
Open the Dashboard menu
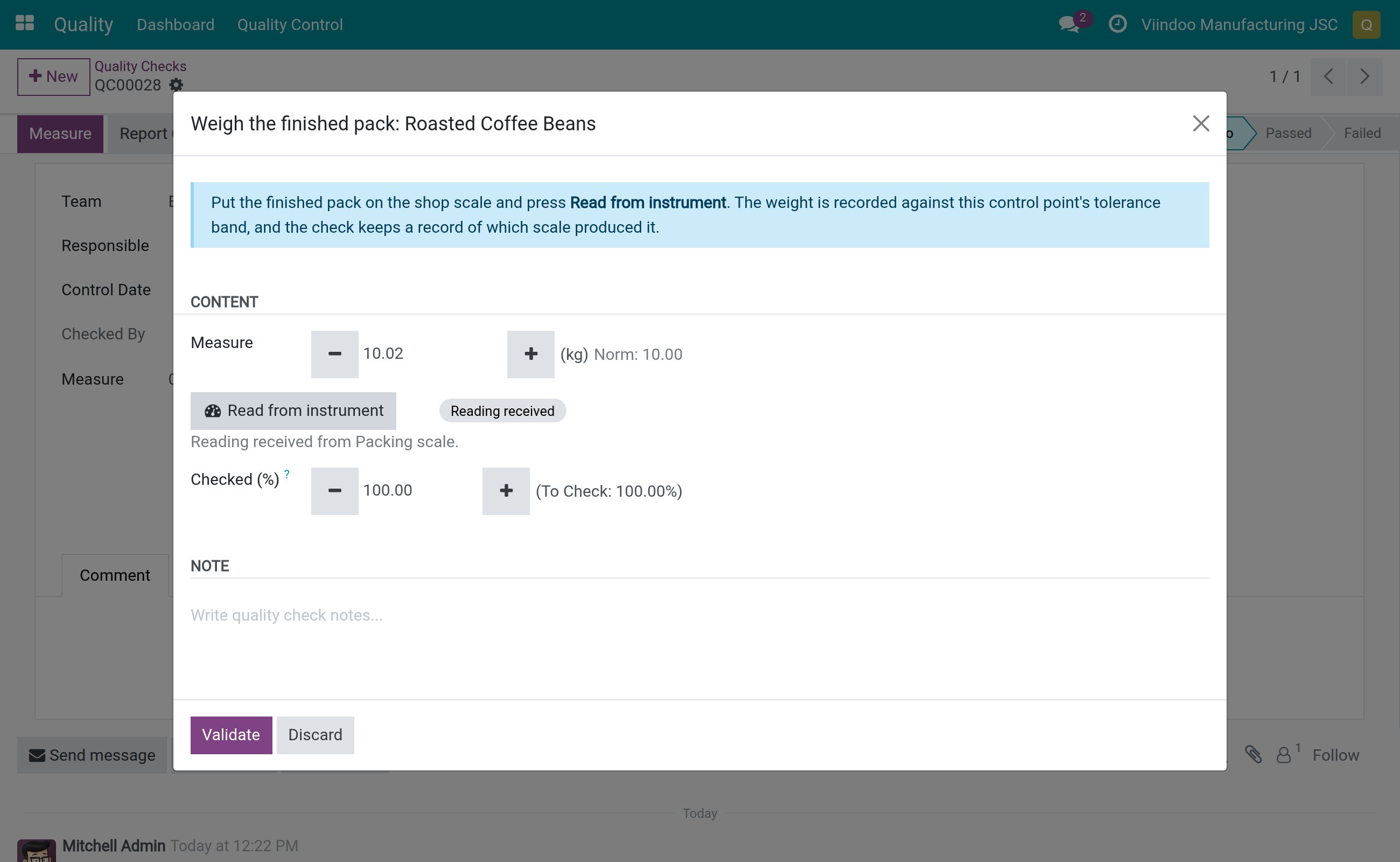[x=176, y=25]
